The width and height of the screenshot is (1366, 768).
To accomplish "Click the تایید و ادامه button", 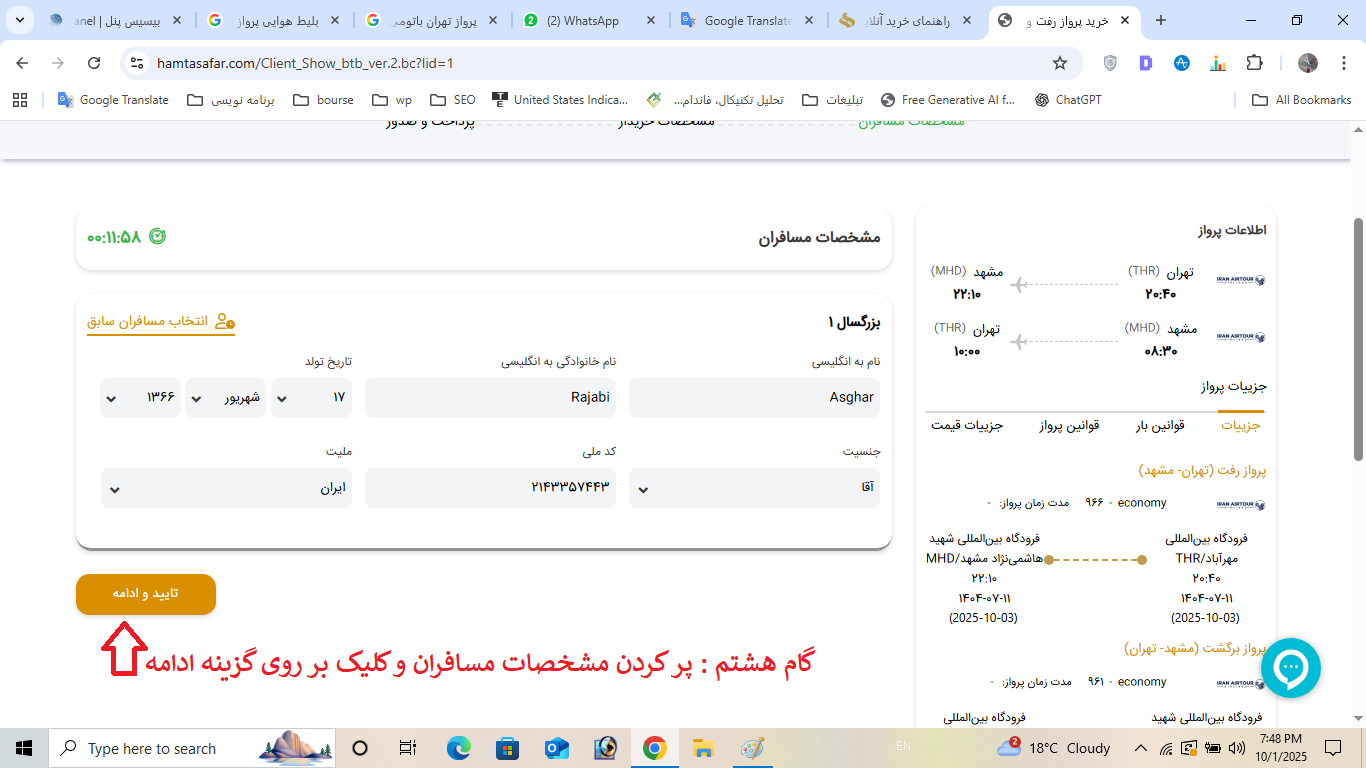I will click(146, 594).
